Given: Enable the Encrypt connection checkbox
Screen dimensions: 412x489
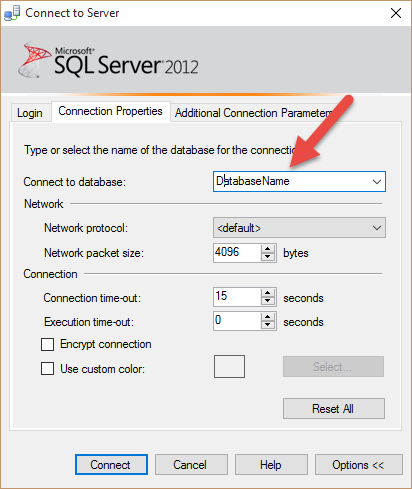Looking at the screenshot, I should pyautogui.click(x=47, y=344).
